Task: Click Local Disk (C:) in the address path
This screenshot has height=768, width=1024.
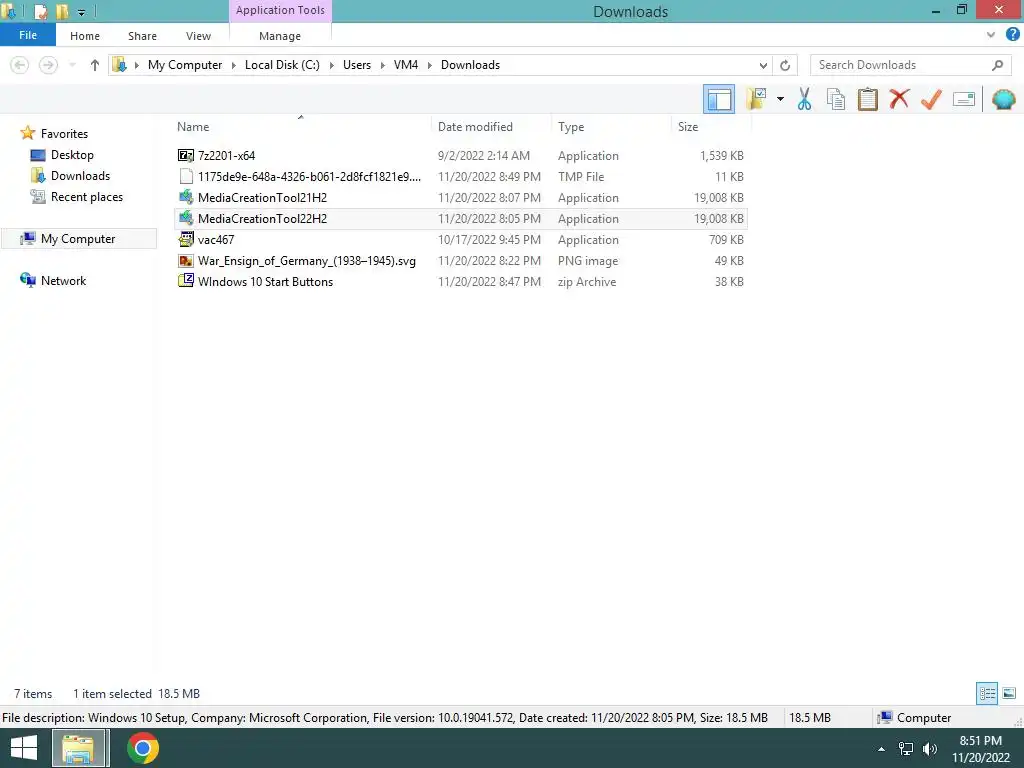Action: click(282, 65)
